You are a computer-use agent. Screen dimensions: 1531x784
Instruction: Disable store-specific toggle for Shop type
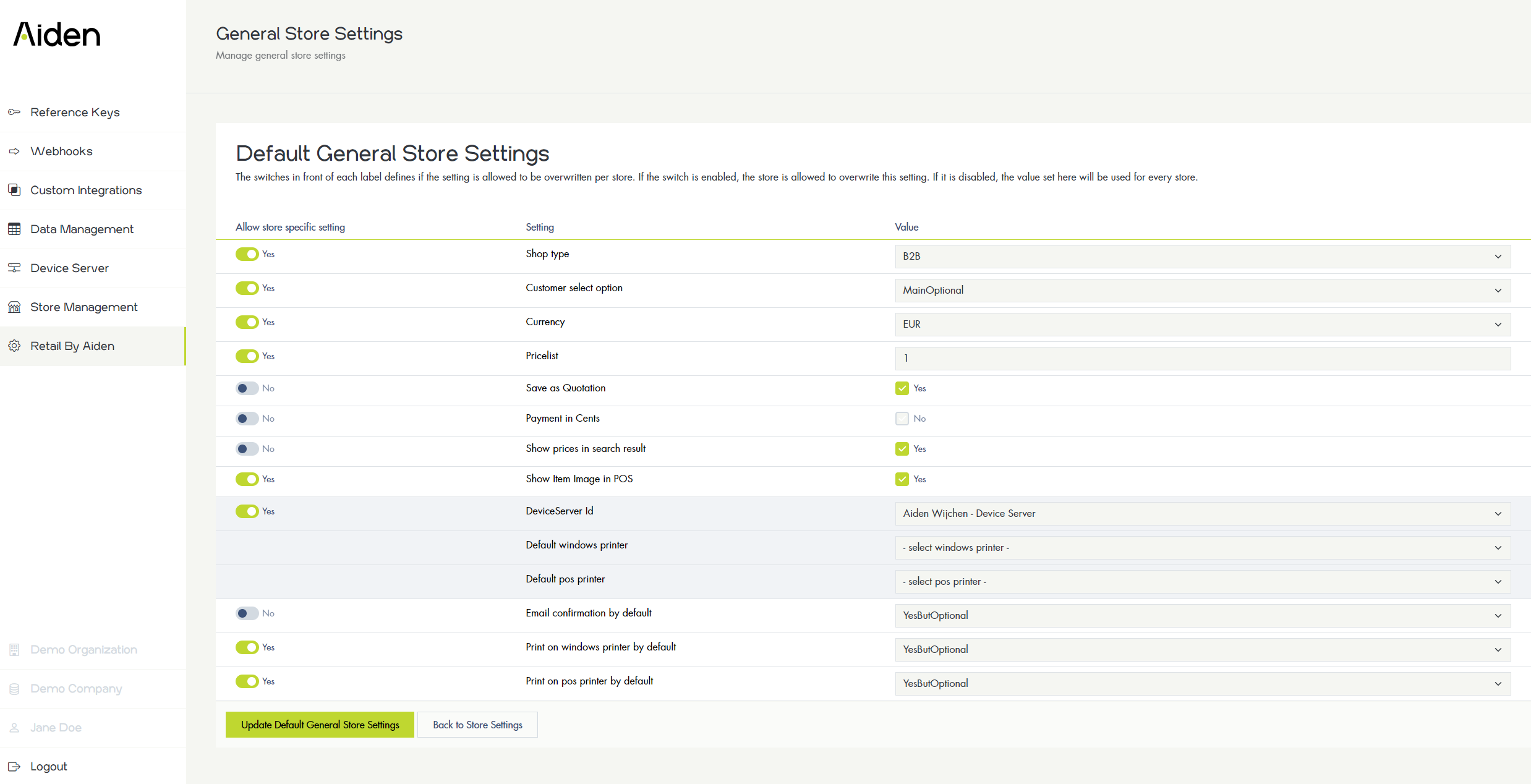point(247,254)
